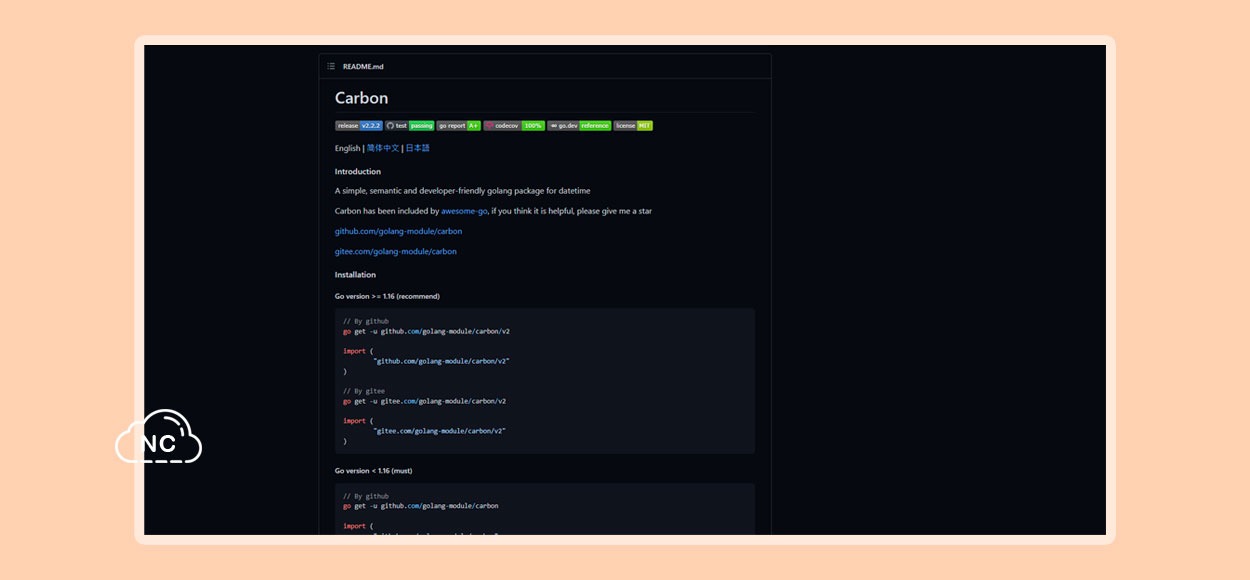Viewport: 1250px width, 580px height.
Task: Click the license MIT badge
Action: click(x=633, y=126)
